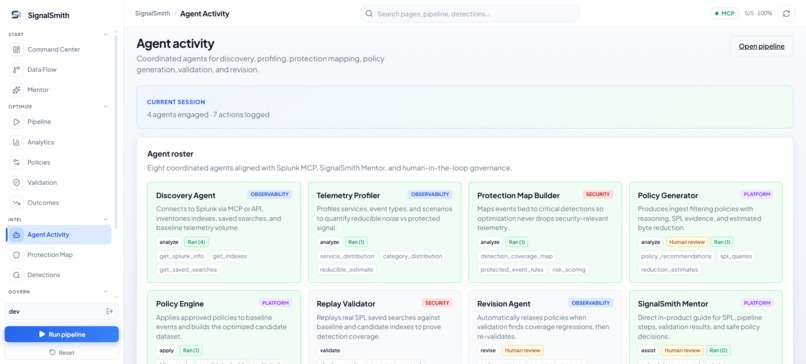Open the SignalSmith Mentor card
This screenshot has height=364, width=806.
[706, 327]
